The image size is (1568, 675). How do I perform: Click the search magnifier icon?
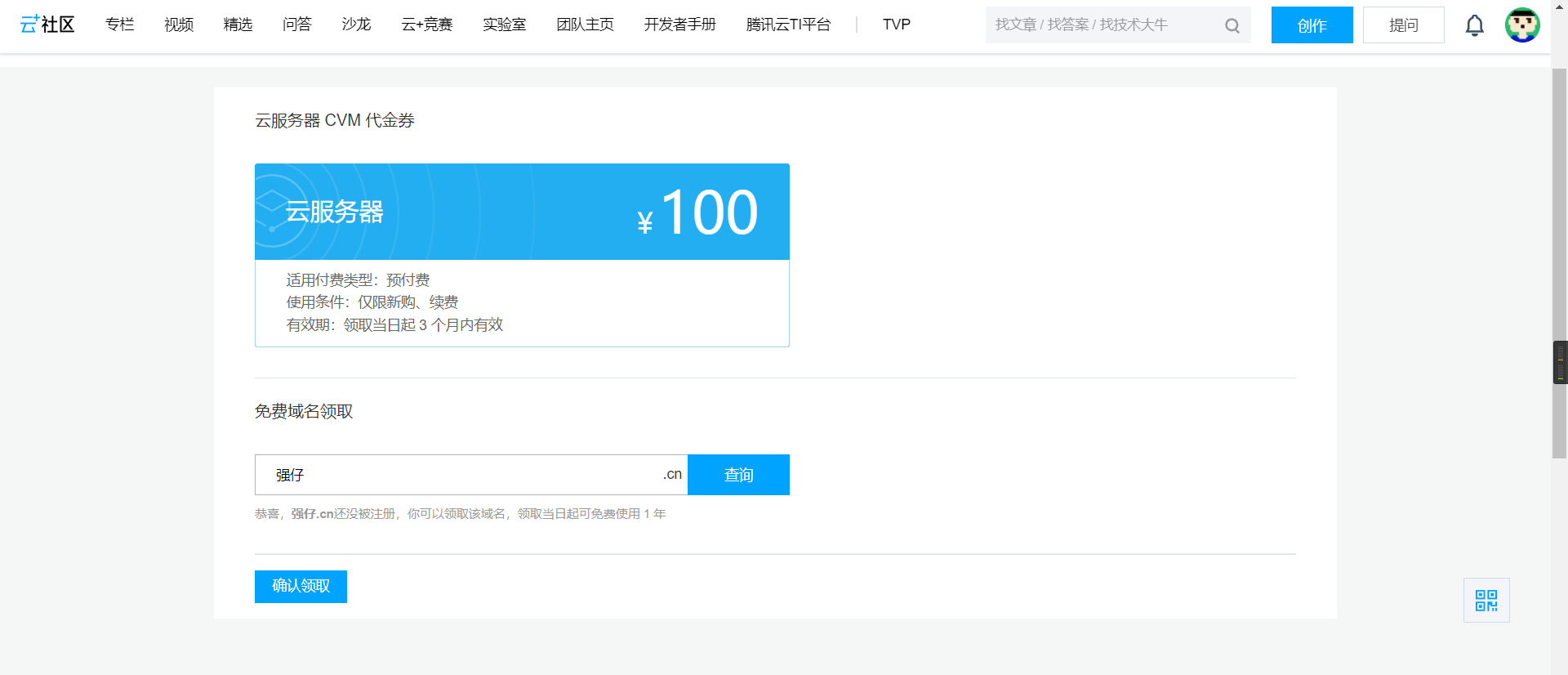[1232, 26]
